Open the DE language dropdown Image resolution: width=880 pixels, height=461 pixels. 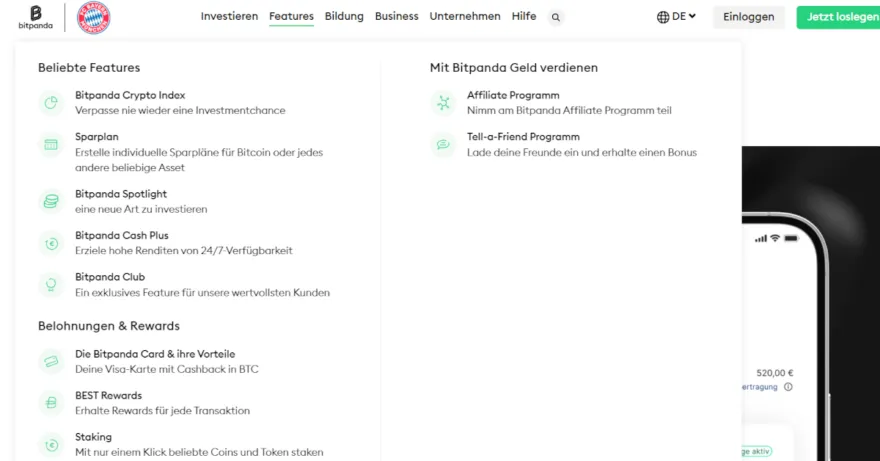point(684,17)
